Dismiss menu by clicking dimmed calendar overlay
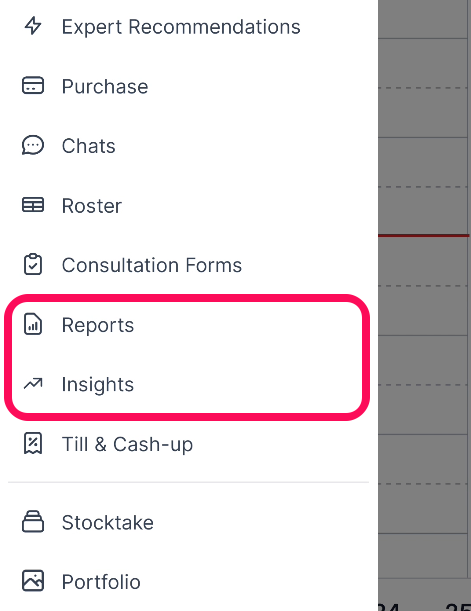The image size is (471, 611). [x=424, y=306]
